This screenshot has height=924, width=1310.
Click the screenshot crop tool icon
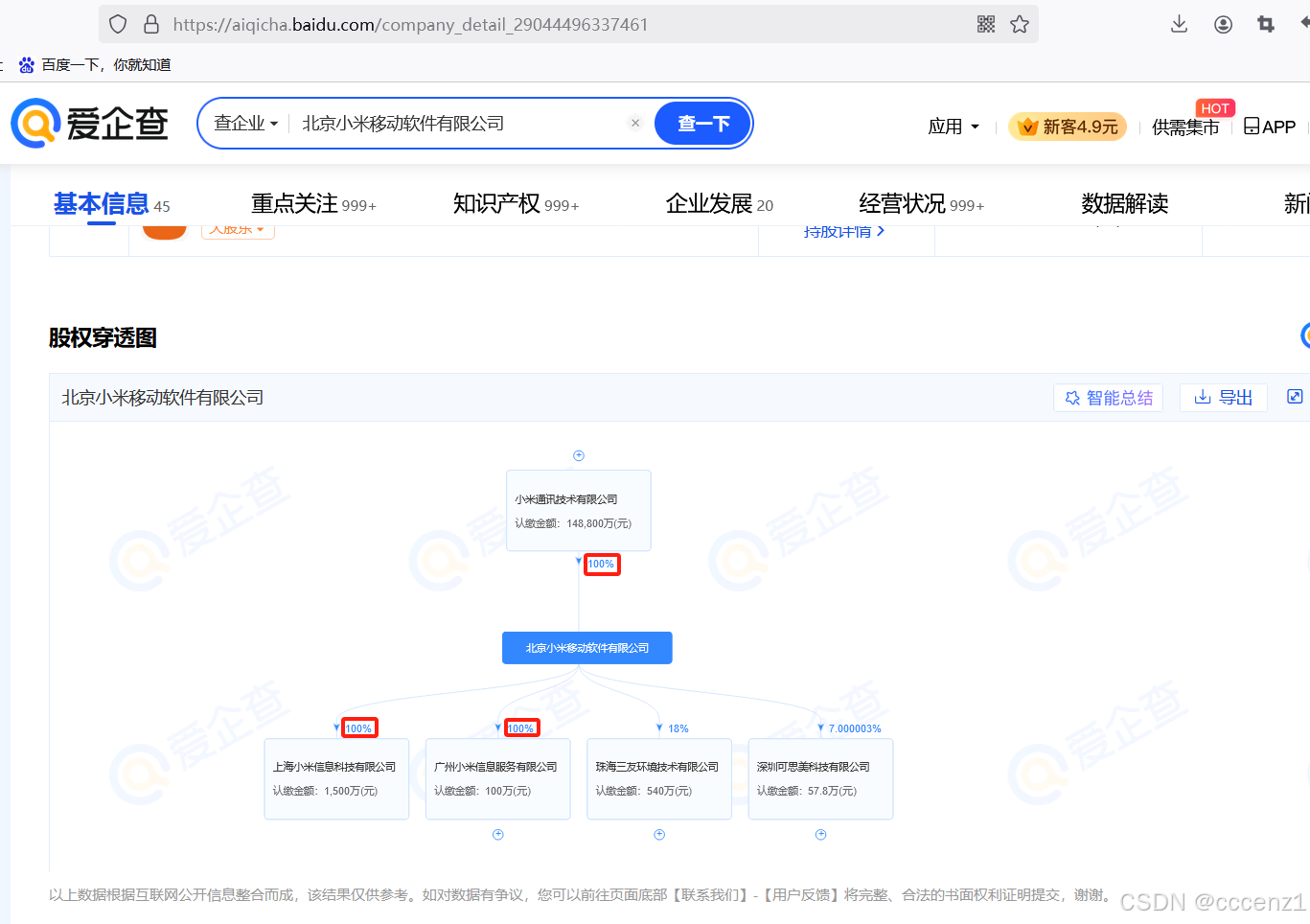(1266, 24)
